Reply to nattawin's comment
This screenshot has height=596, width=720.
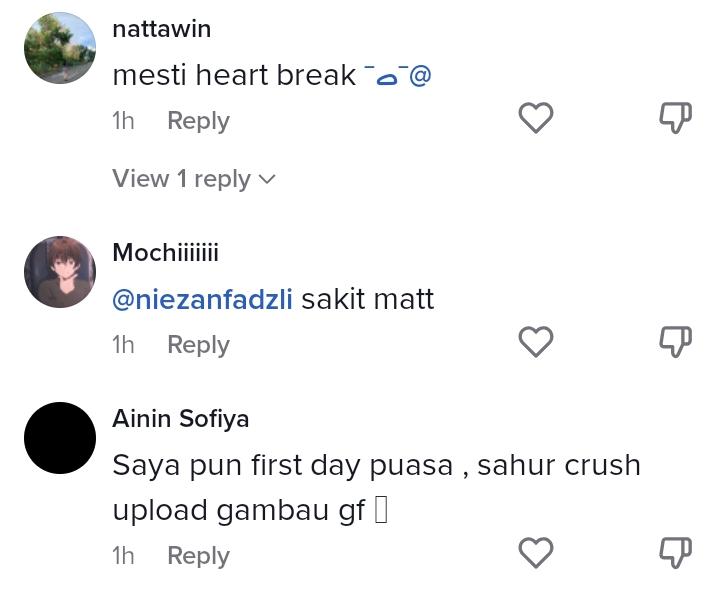tap(198, 121)
